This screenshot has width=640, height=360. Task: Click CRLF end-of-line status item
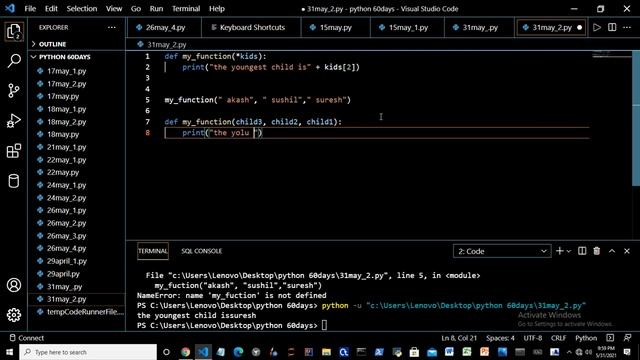click(558, 338)
